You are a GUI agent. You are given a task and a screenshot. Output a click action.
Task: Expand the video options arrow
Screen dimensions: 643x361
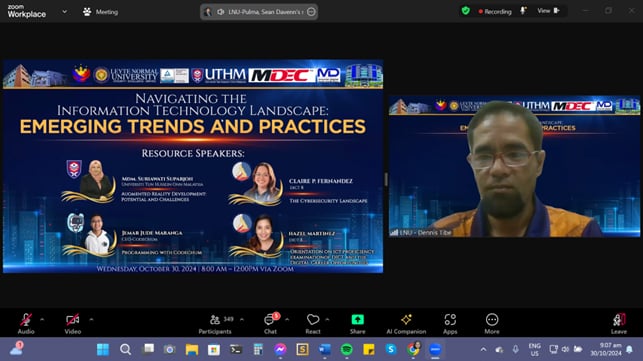[x=91, y=319]
